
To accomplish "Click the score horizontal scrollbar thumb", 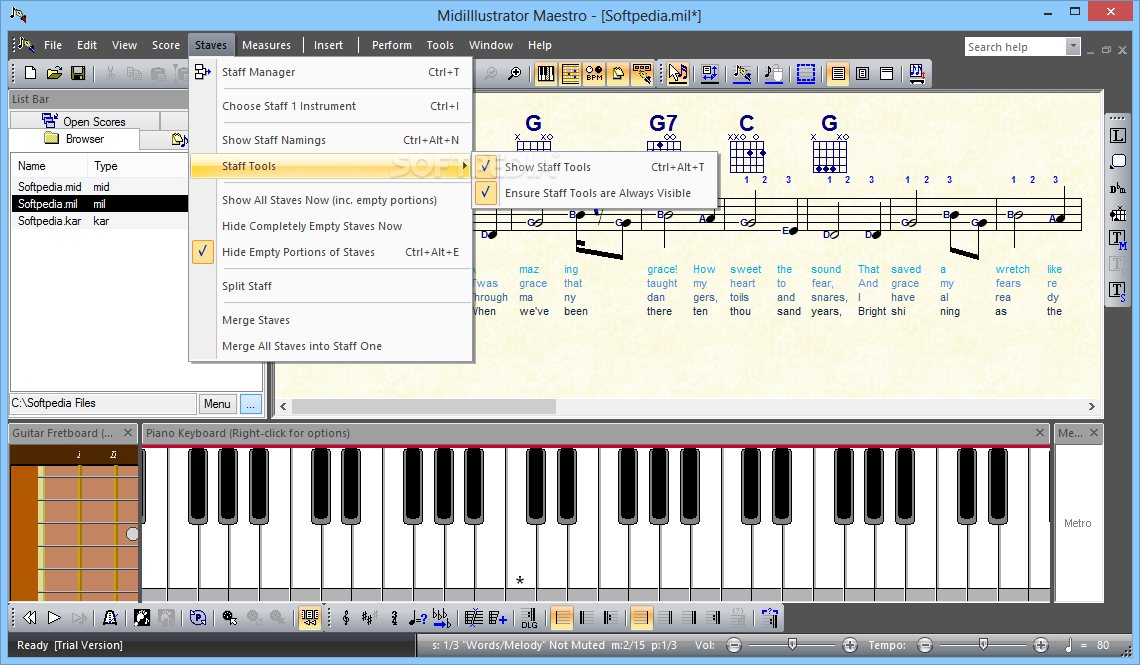I will 424,406.
